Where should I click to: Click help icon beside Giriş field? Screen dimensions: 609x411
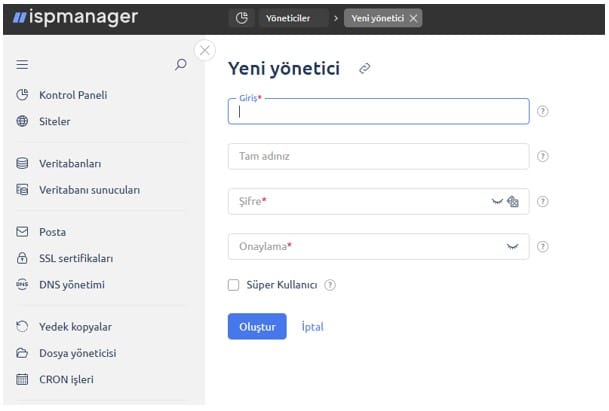[x=543, y=111]
